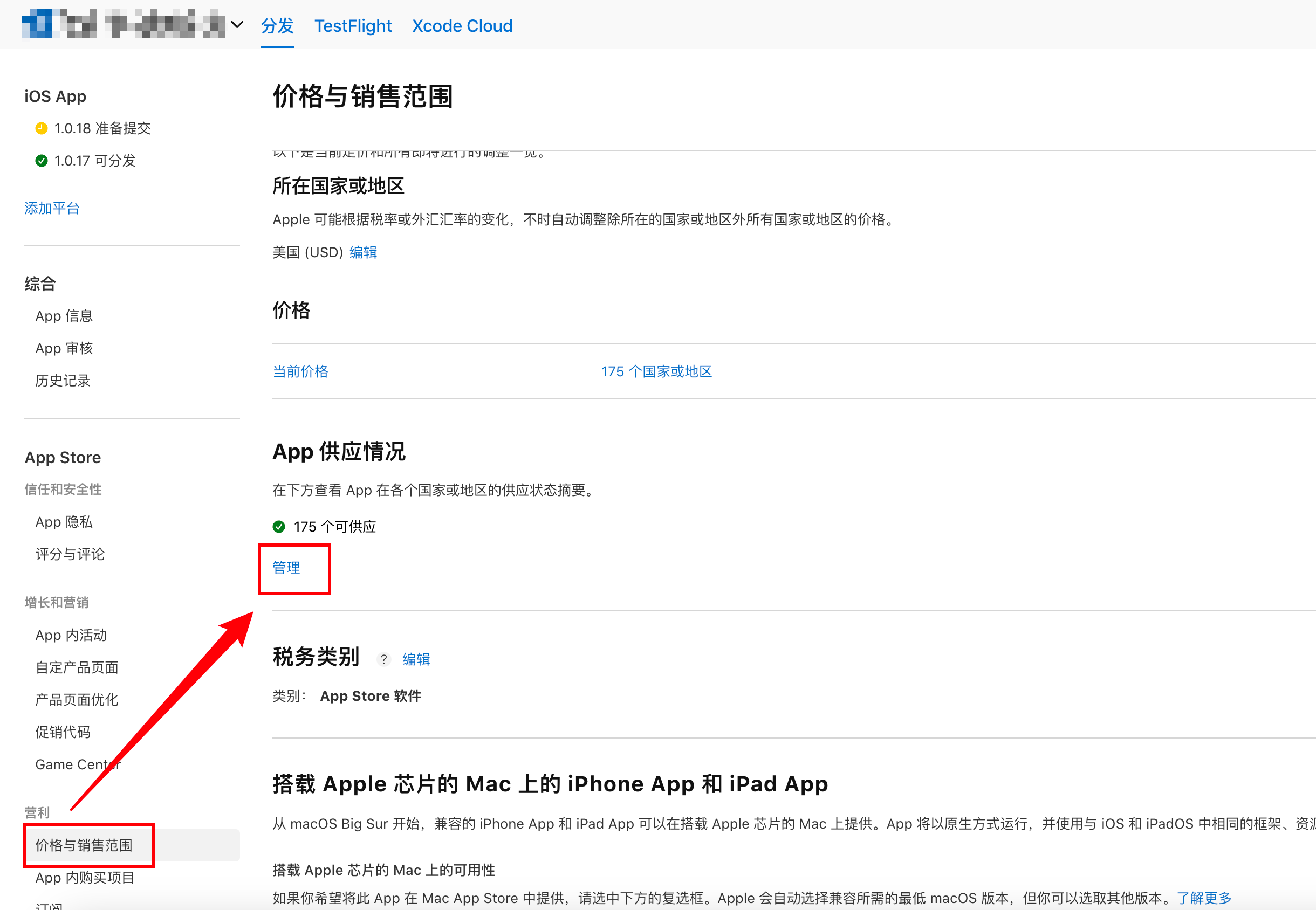Click the blurred app icon at top left
Image resolution: width=1316 pixels, height=910 pixels.
click(x=37, y=24)
